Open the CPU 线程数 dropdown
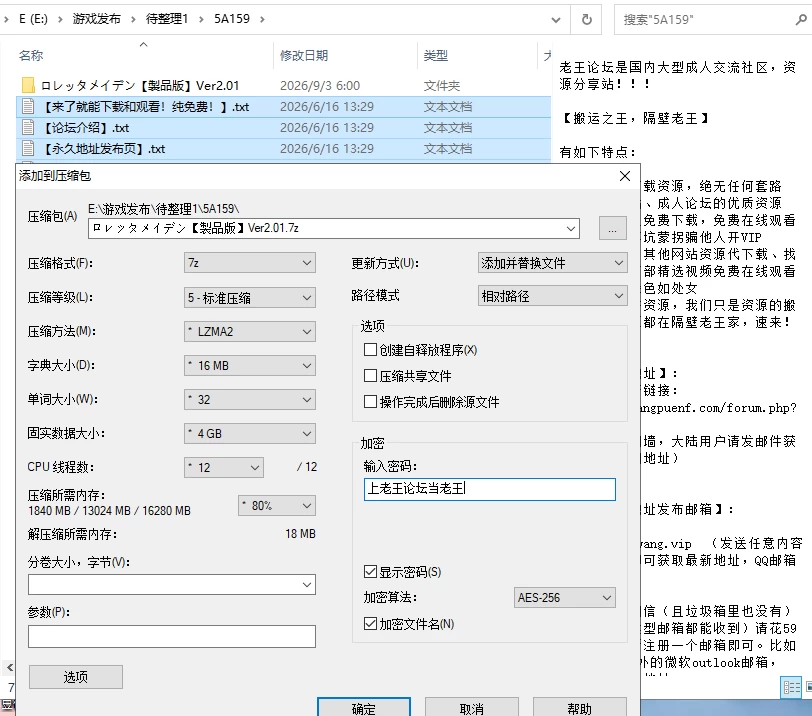Screen dimensions: 812x716 [224, 467]
